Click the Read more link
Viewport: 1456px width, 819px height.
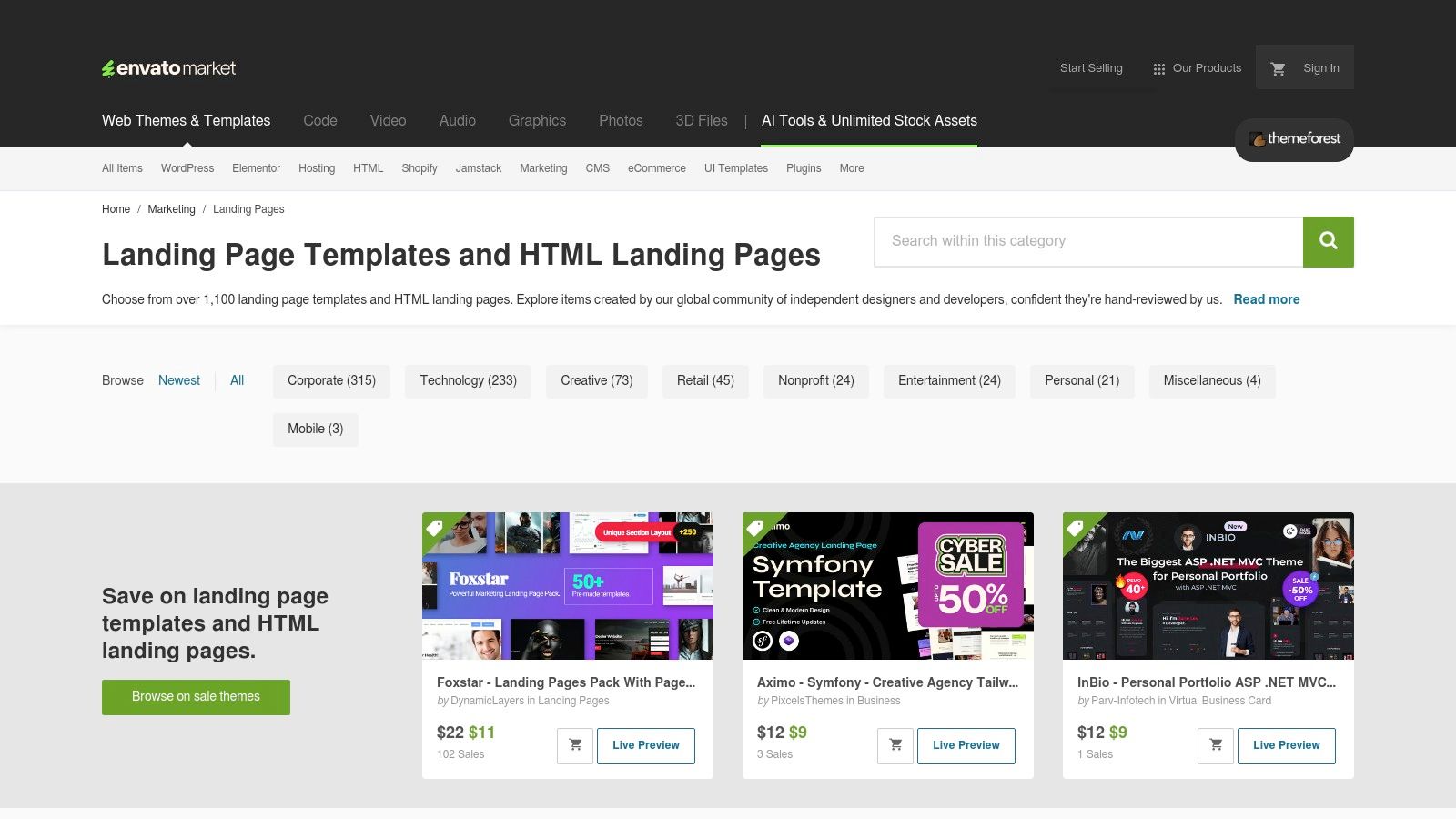click(1266, 299)
